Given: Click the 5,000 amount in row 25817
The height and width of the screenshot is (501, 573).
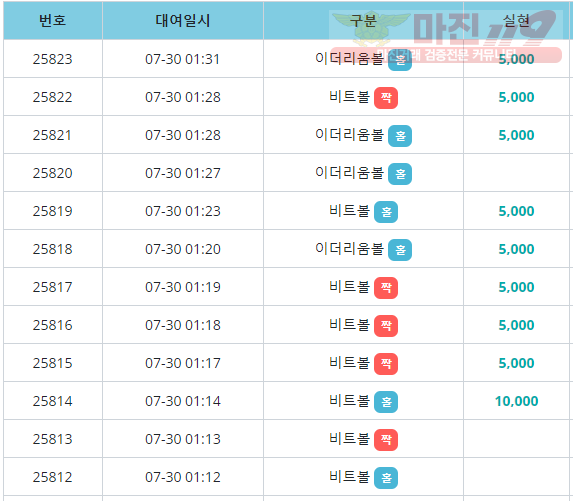Looking at the screenshot, I should click(516, 287).
